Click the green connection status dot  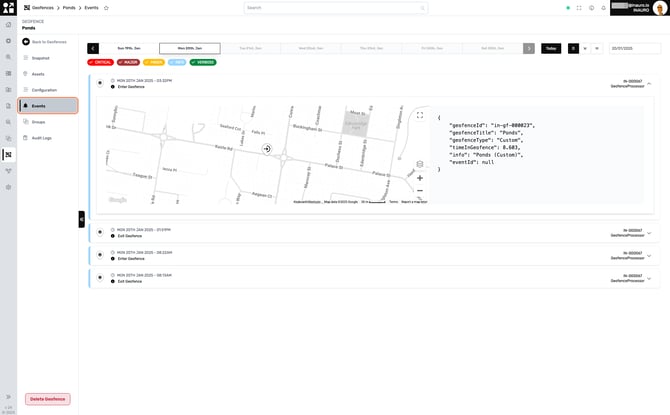568,8
